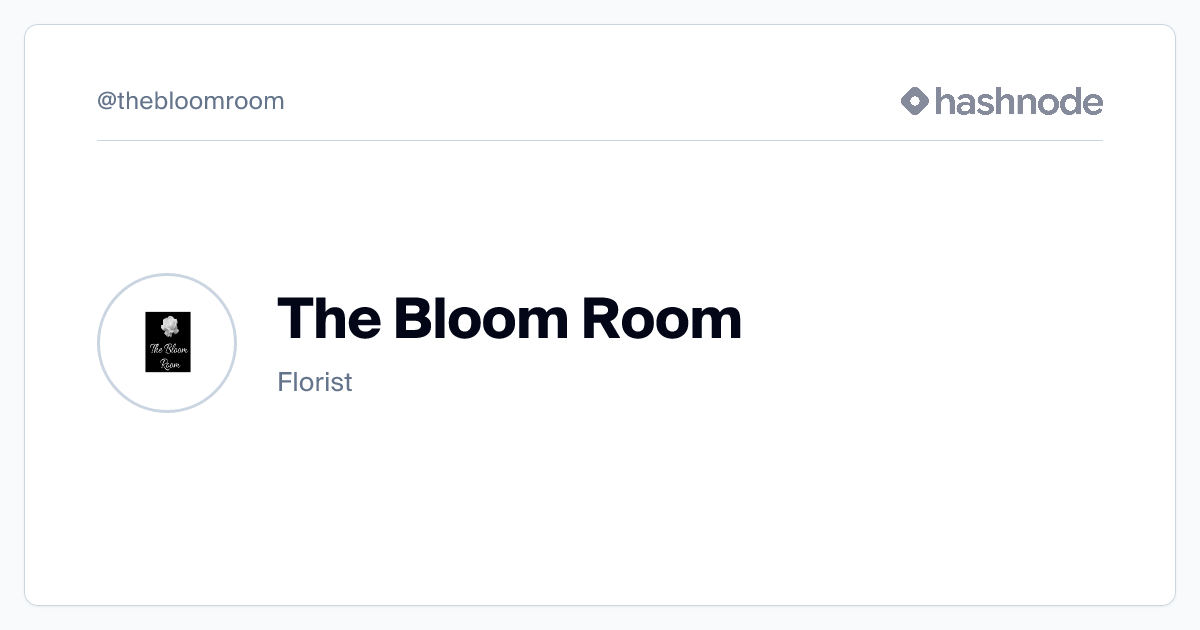This screenshot has width=1200, height=630.
Task: Select the "The Bloom Room" heading
Action: click(509, 318)
